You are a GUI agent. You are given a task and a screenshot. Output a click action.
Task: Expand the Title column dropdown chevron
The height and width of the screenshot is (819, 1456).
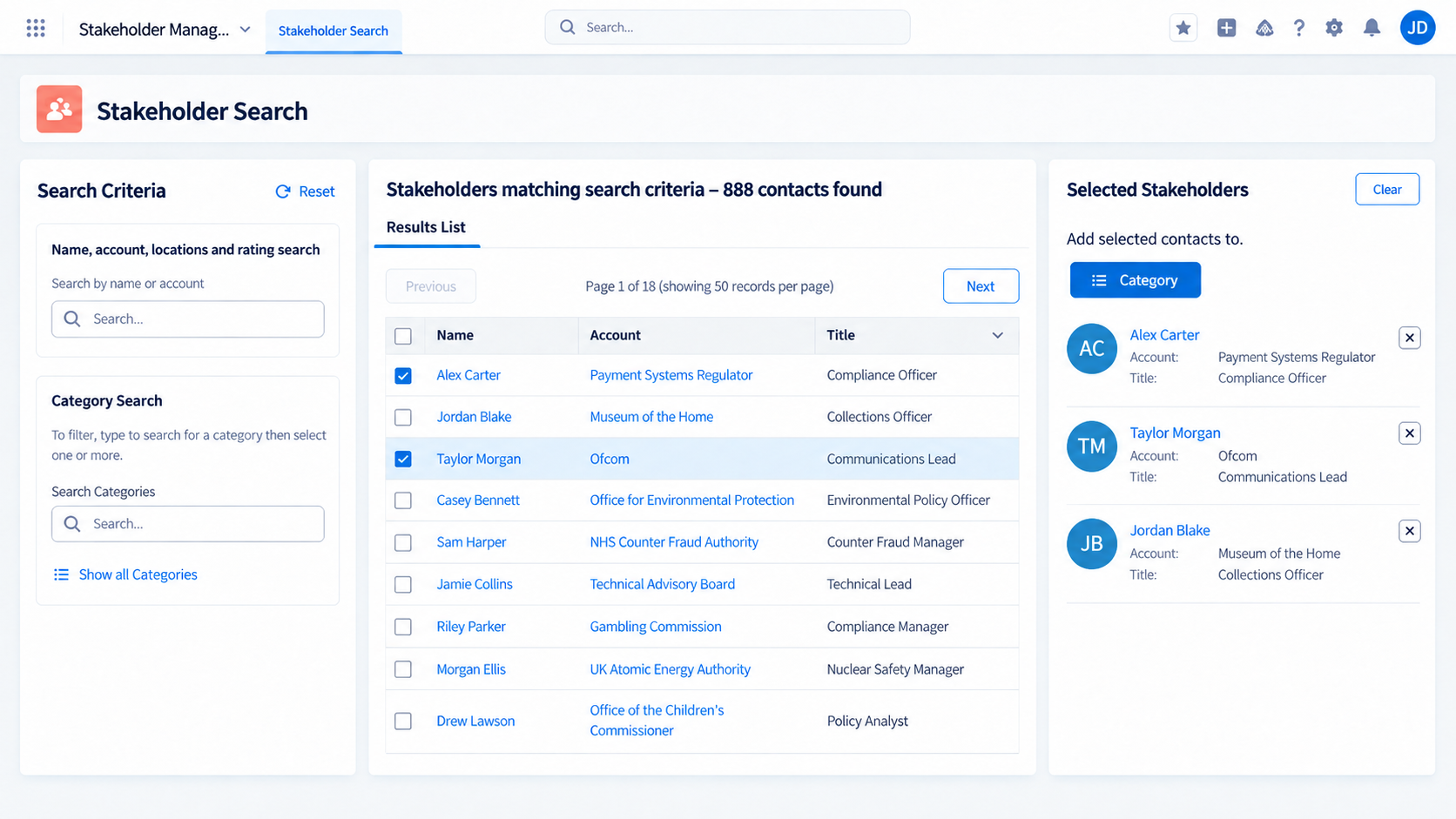click(x=998, y=335)
